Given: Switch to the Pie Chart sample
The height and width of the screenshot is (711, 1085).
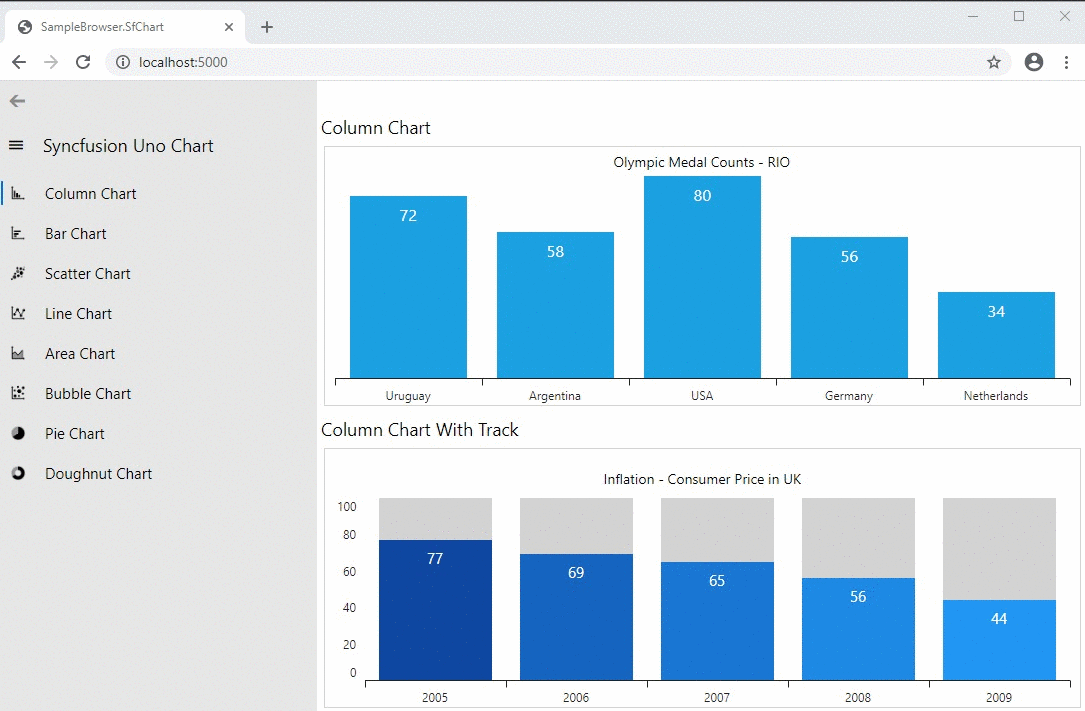Looking at the screenshot, I should pos(74,434).
